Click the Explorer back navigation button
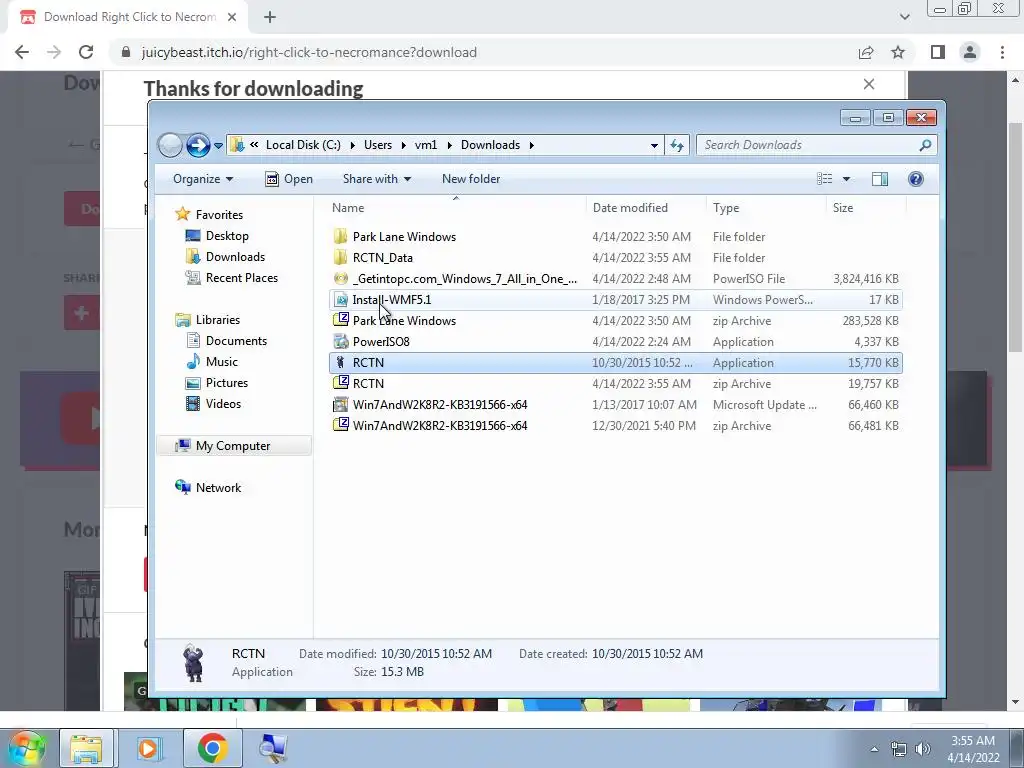Image resolution: width=1024 pixels, height=768 pixels. pos(170,145)
